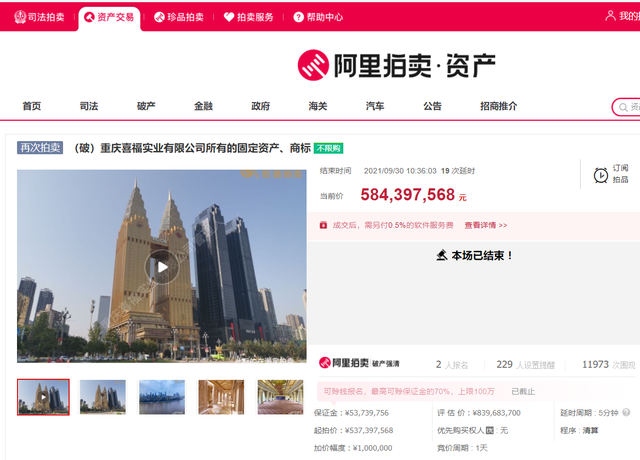Click the 不限购 green badge
The height and width of the screenshot is (460, 640).
pos(328,148)
